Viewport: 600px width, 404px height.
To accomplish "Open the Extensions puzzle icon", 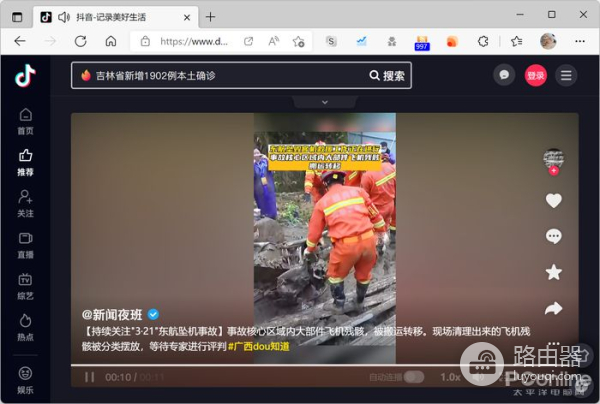I will tap(483, 41).
